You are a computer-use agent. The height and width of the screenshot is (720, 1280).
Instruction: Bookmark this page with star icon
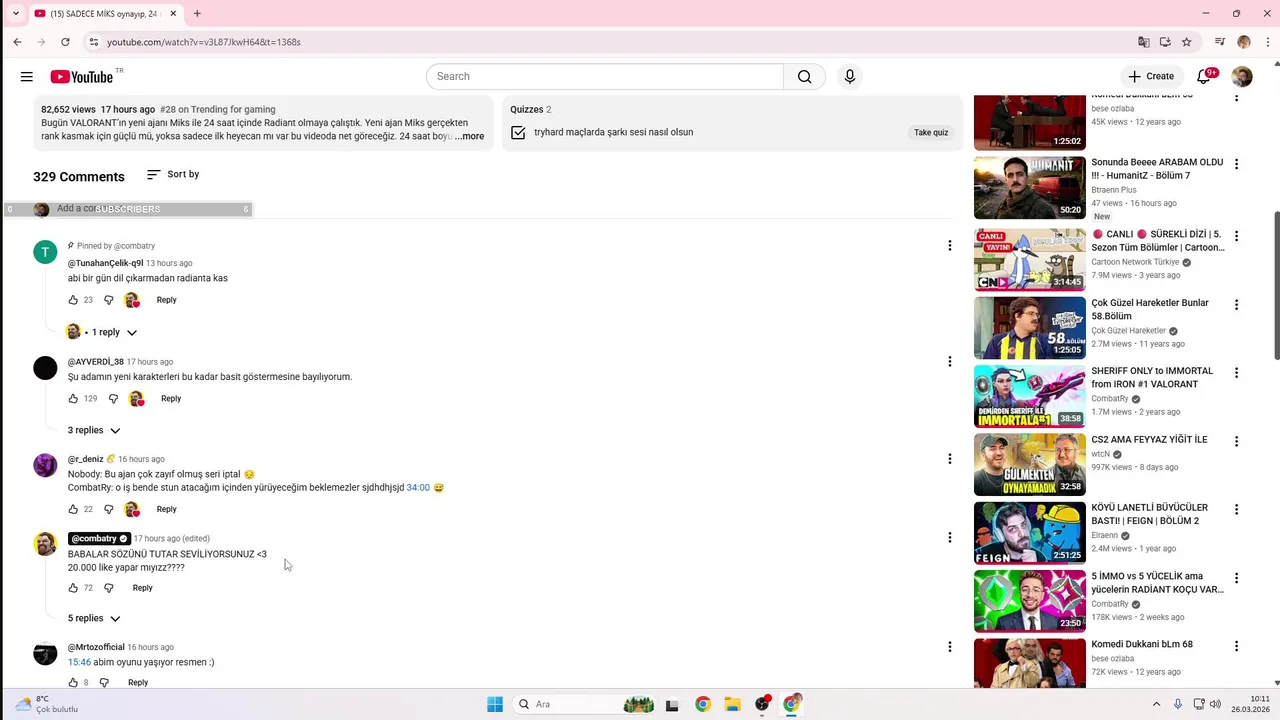pyautogui.click(x=1186, y=42)
